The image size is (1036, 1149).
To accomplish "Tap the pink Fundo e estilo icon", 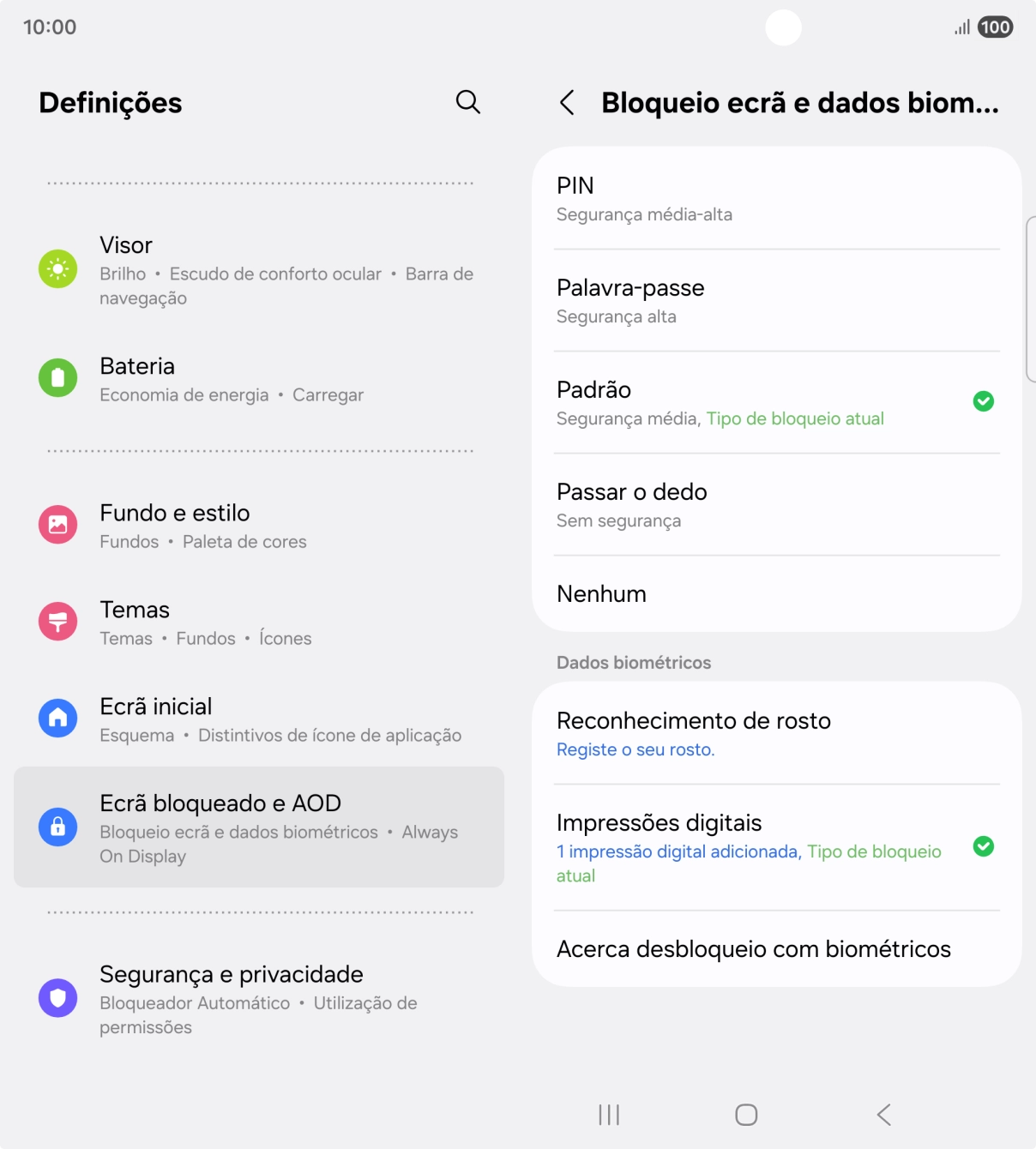I will tap(57, 524).
